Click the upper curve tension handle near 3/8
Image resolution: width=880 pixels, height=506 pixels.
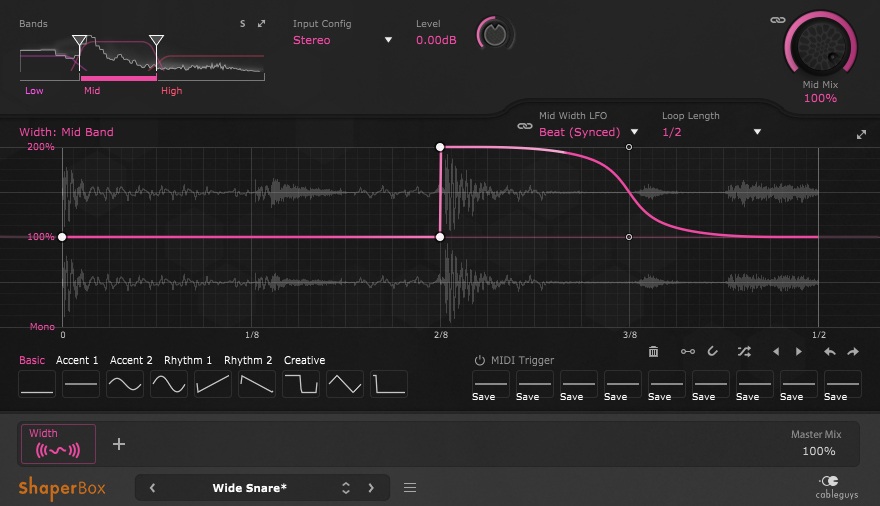pos(629,147)
